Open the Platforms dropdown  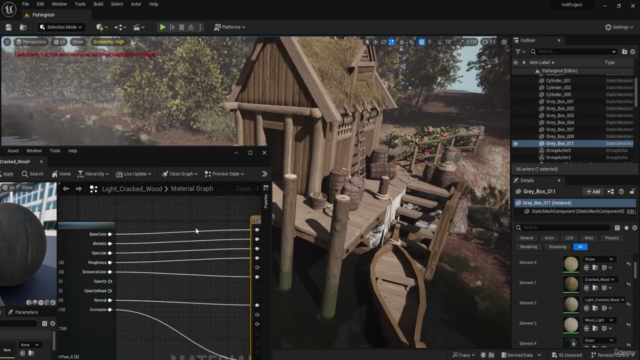[230, 27]
